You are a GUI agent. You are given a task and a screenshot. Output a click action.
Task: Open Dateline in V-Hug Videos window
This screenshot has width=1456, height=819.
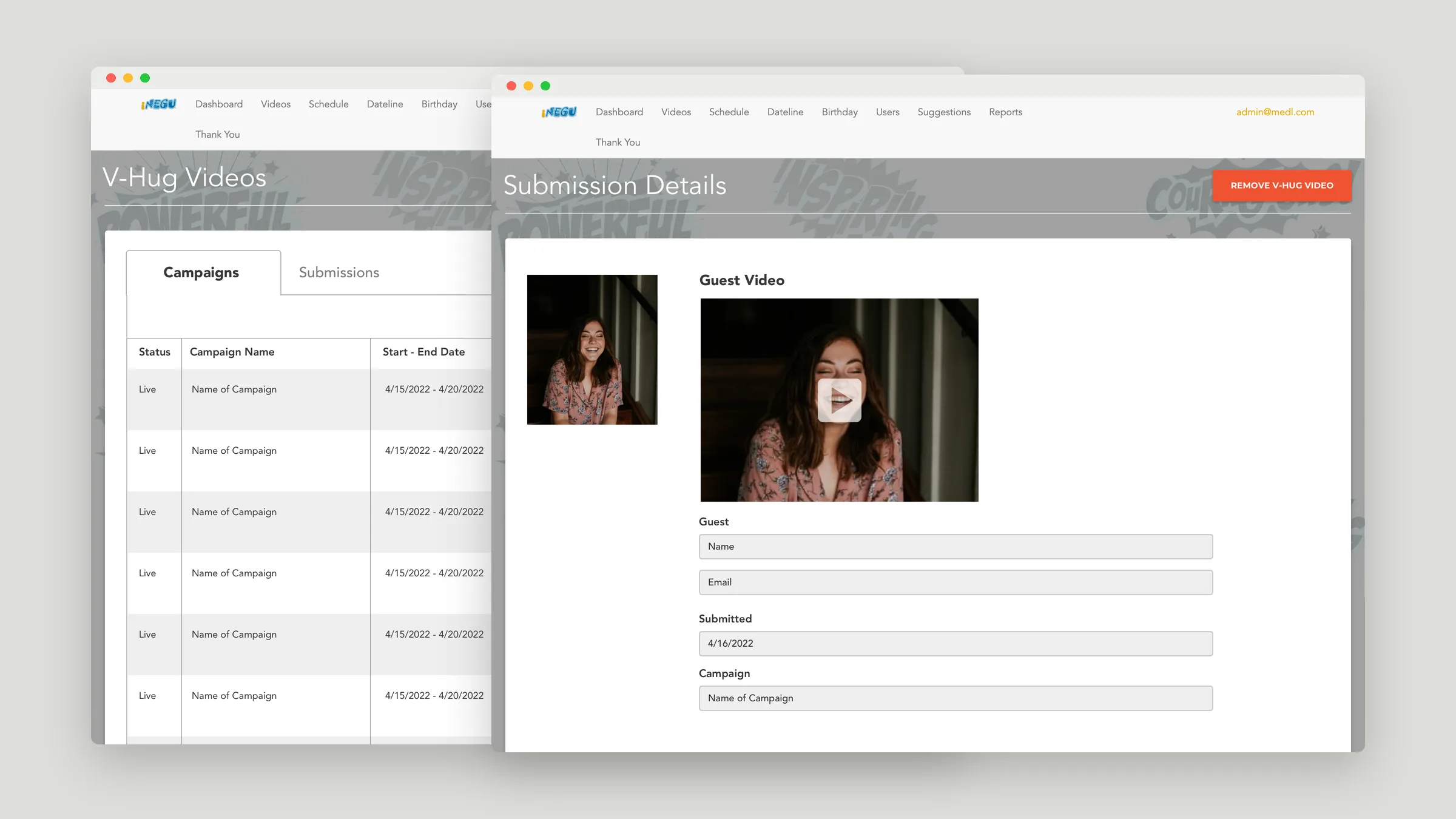[385, 104]
